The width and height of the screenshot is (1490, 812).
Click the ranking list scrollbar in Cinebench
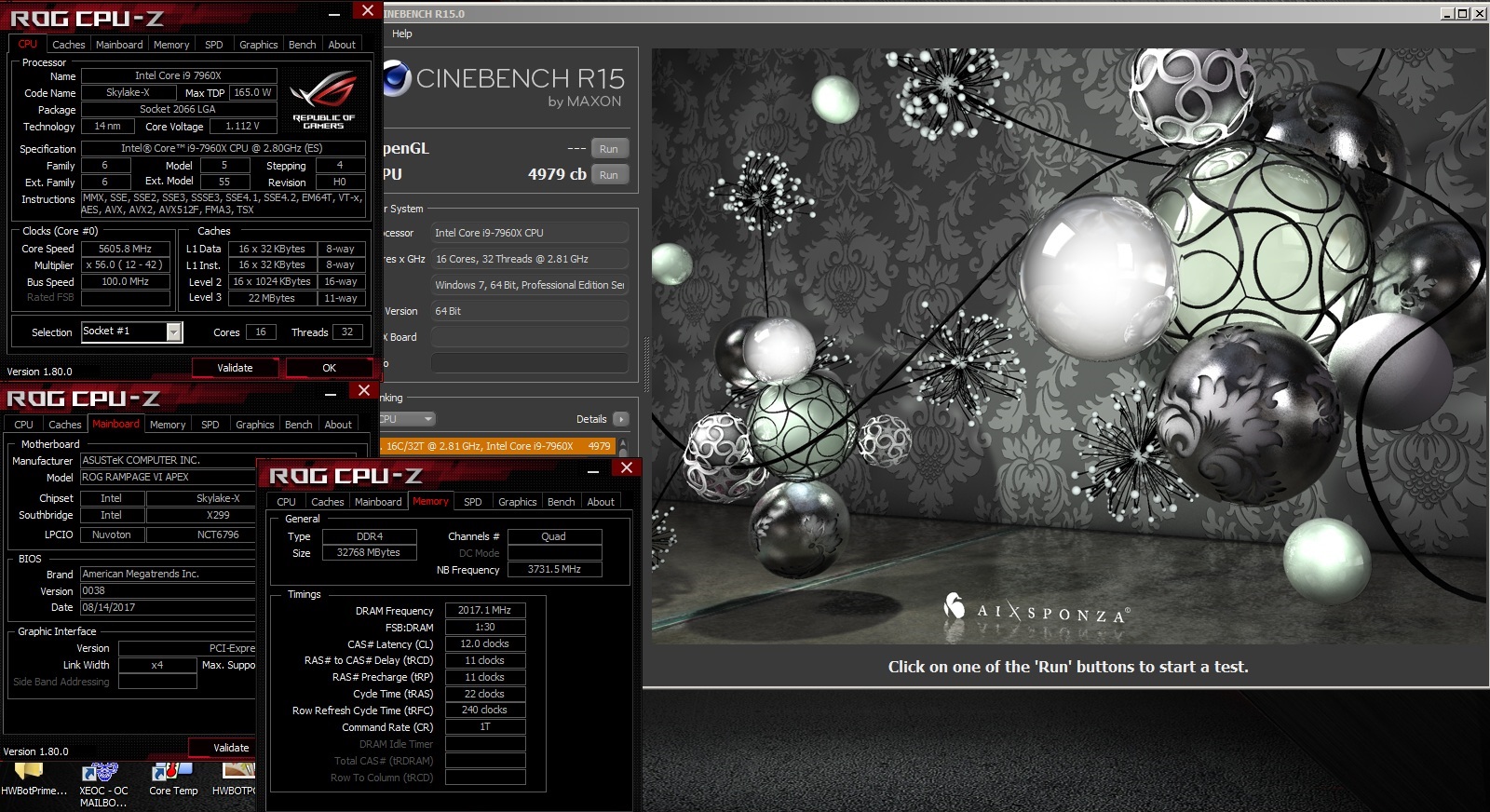(623, 447)
